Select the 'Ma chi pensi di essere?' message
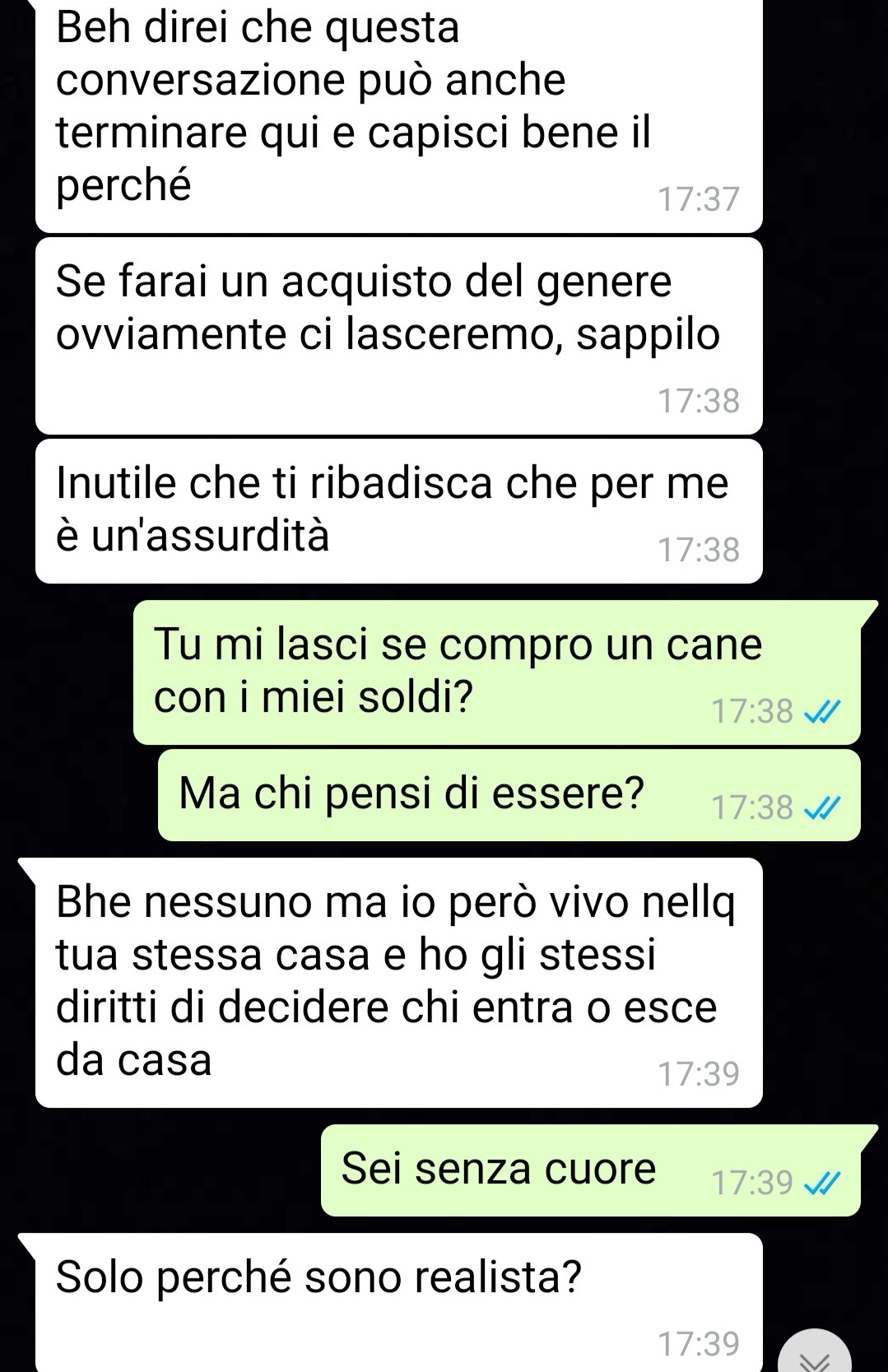 [x=509, y=794]
